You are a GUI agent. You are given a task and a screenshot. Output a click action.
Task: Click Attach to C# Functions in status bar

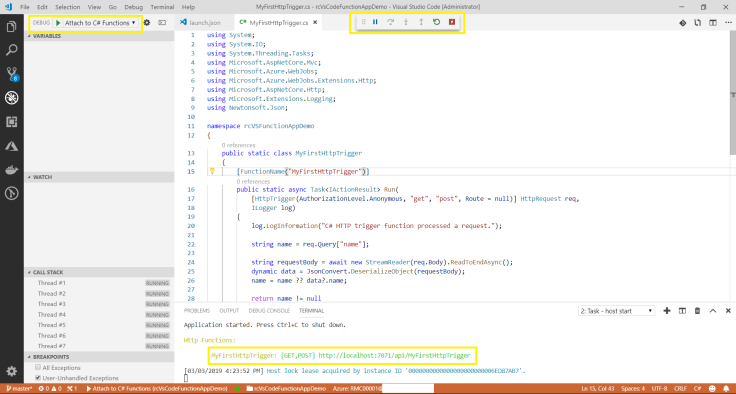(156, 389)
